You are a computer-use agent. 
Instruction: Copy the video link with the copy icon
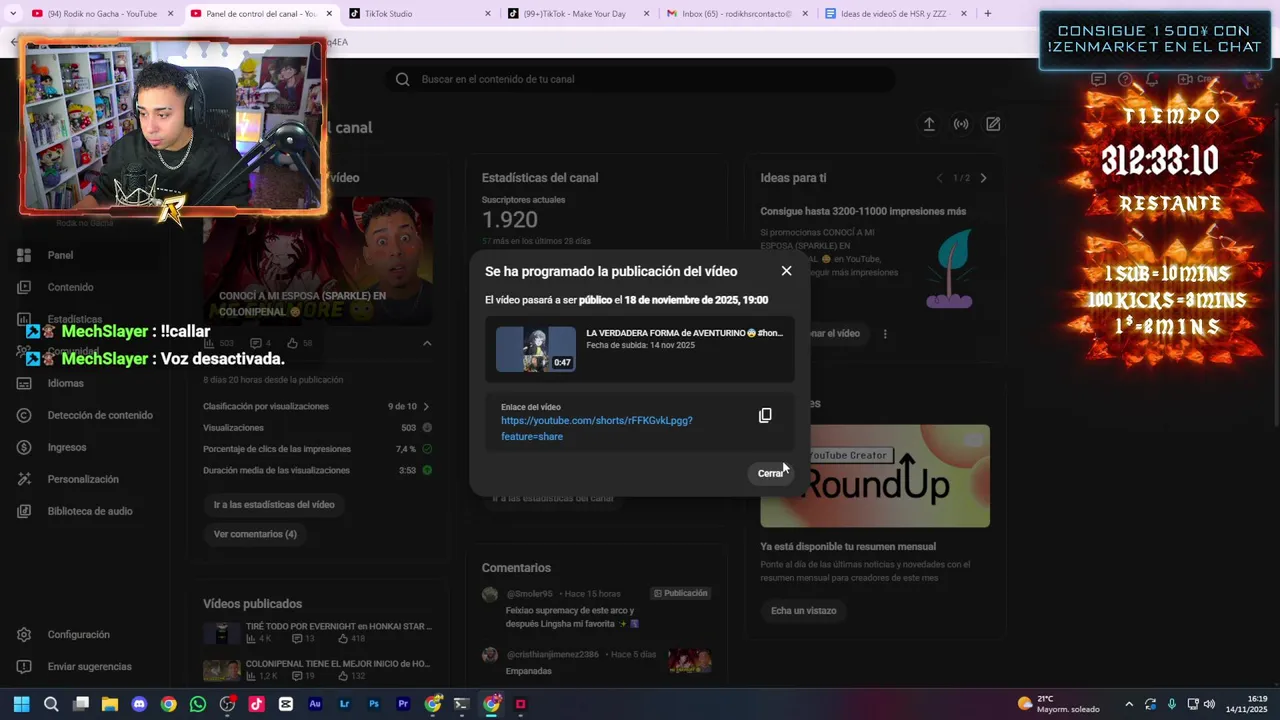point(765,415)
